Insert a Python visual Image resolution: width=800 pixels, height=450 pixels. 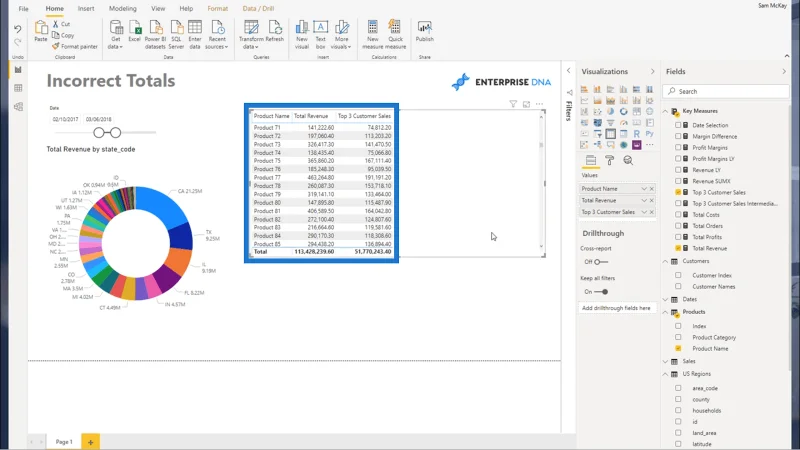[649, 134]
